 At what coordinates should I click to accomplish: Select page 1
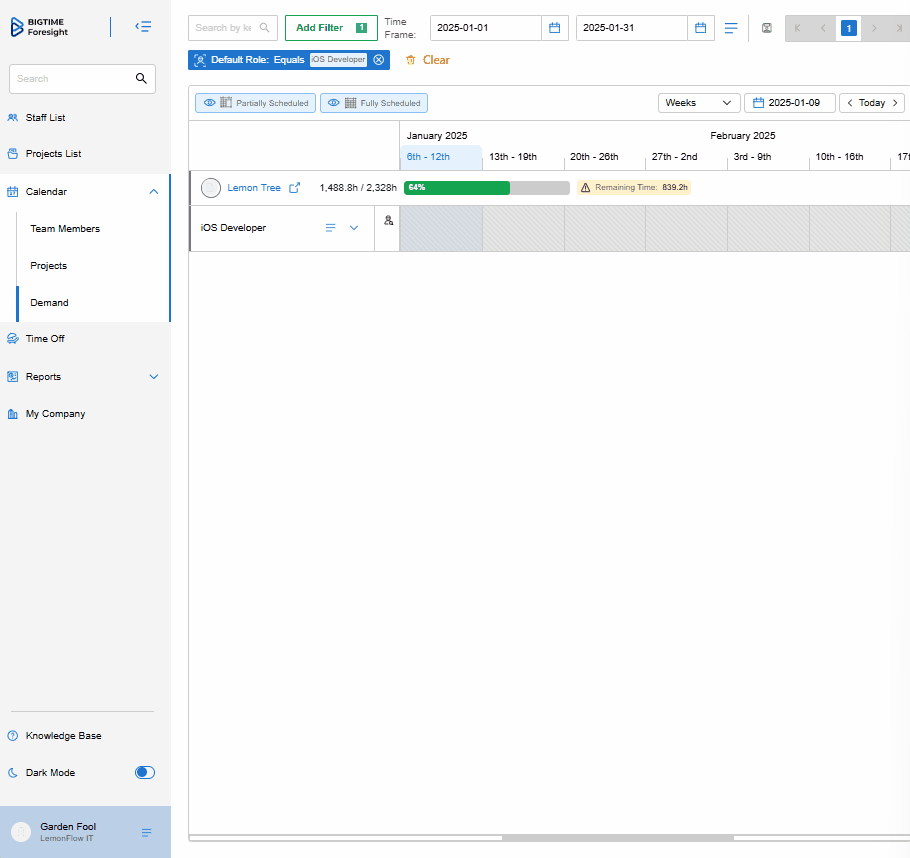pyautogui.click(x=848, y=28)
